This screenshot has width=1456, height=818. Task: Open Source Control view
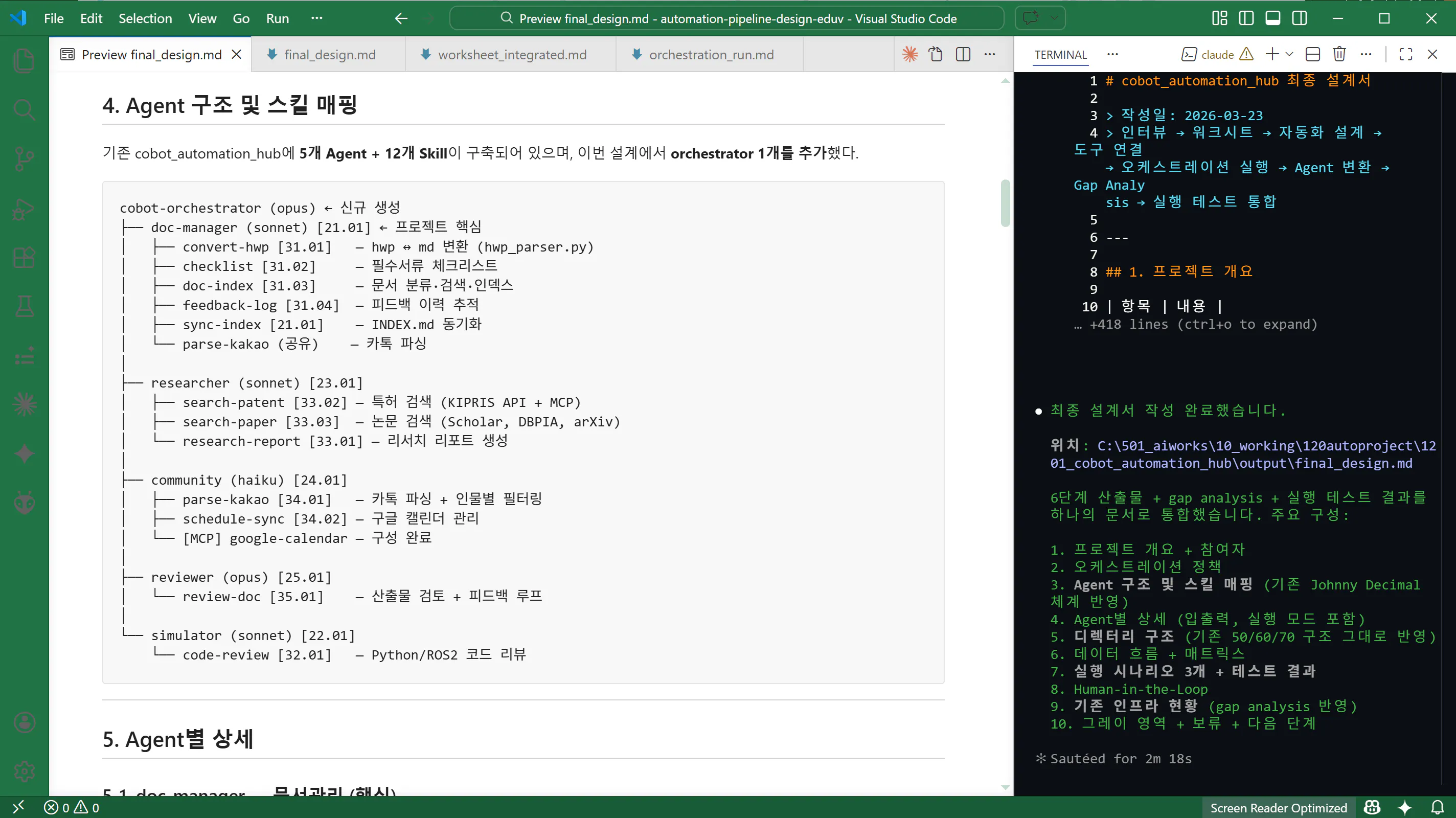click(x=25, y=159)
